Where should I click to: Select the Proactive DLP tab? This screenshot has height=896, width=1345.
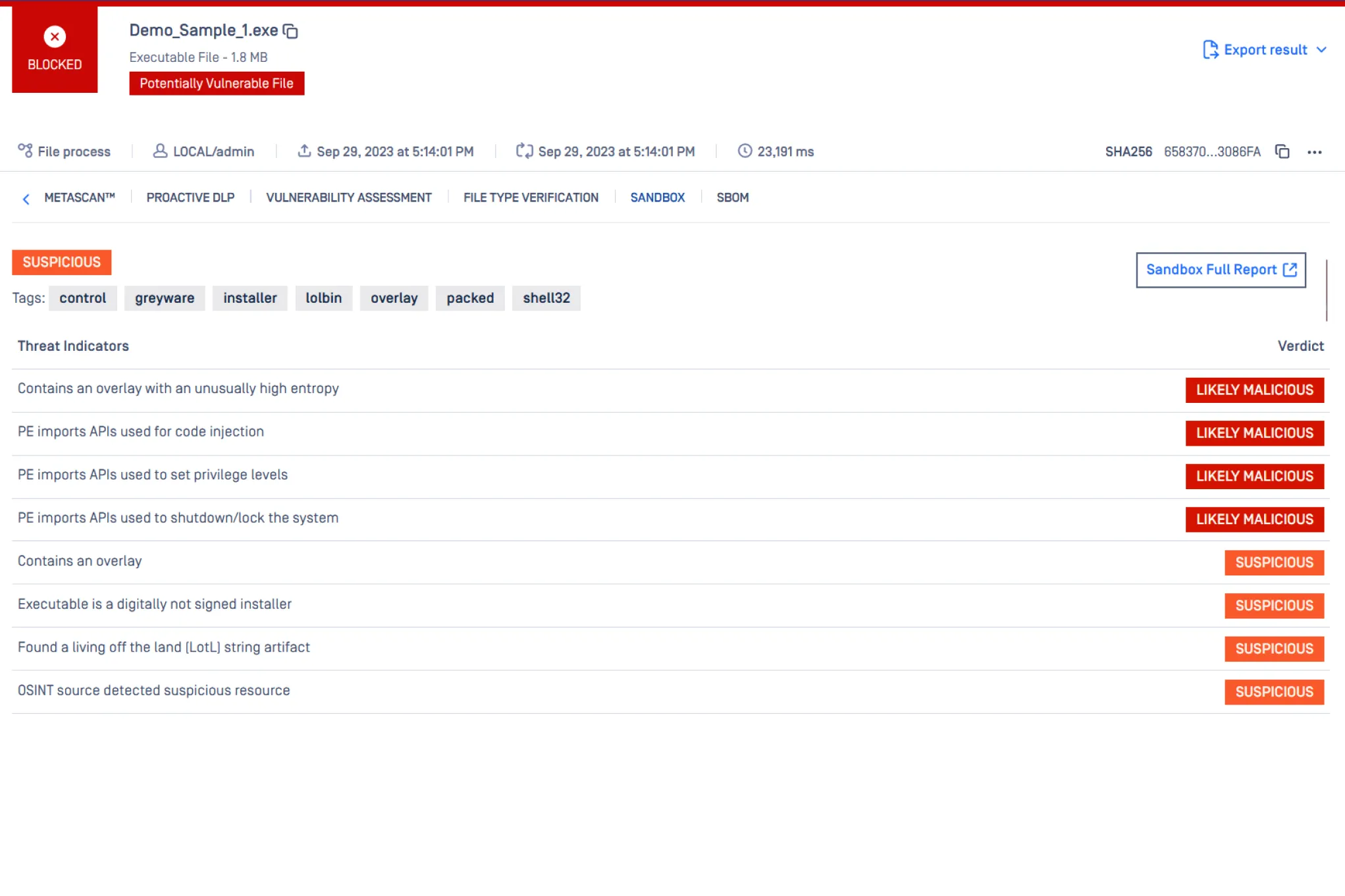click(190, 198)
